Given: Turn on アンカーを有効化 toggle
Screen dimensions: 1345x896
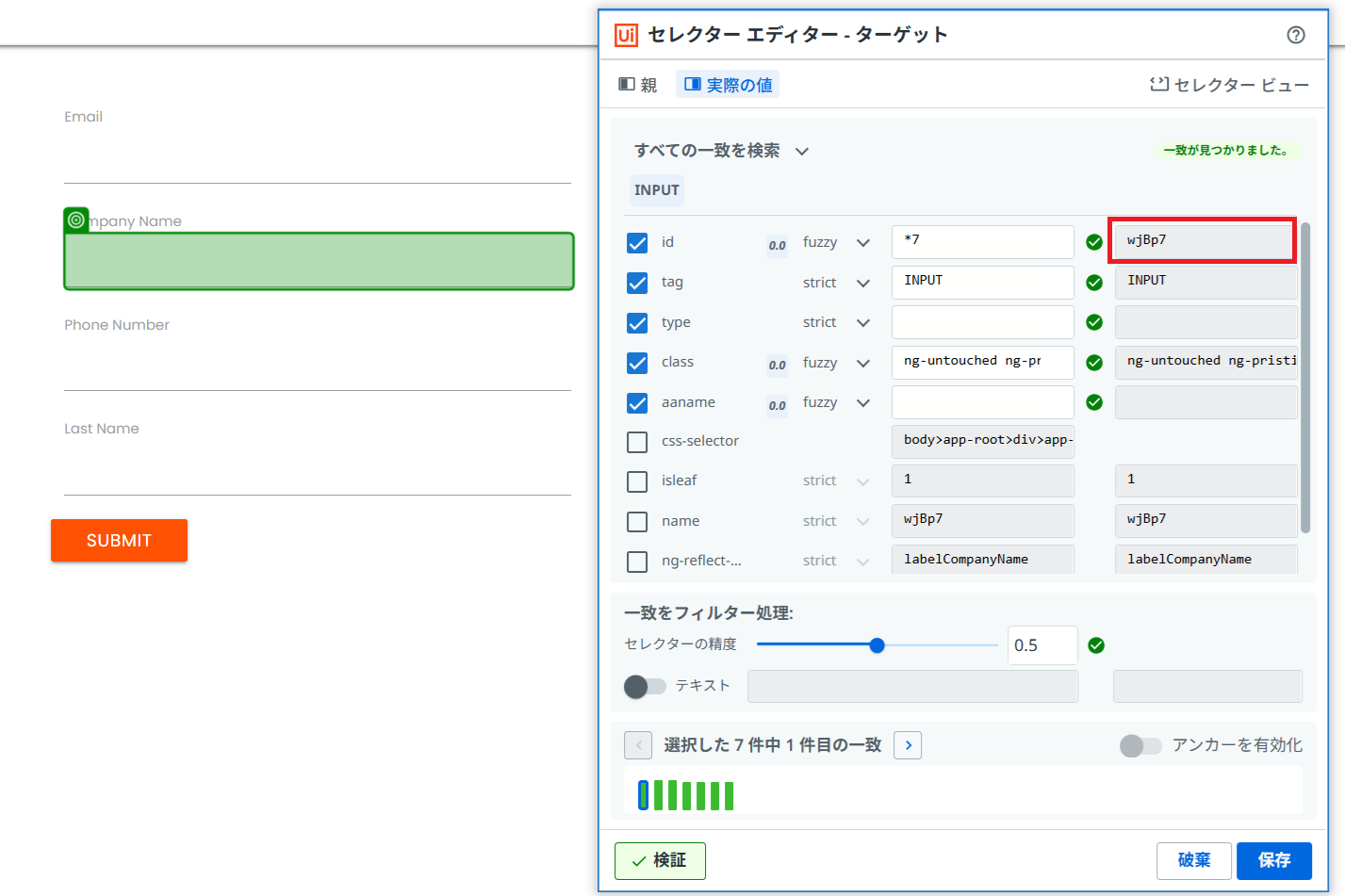Looking at the screenshot, I should 1140,746.
